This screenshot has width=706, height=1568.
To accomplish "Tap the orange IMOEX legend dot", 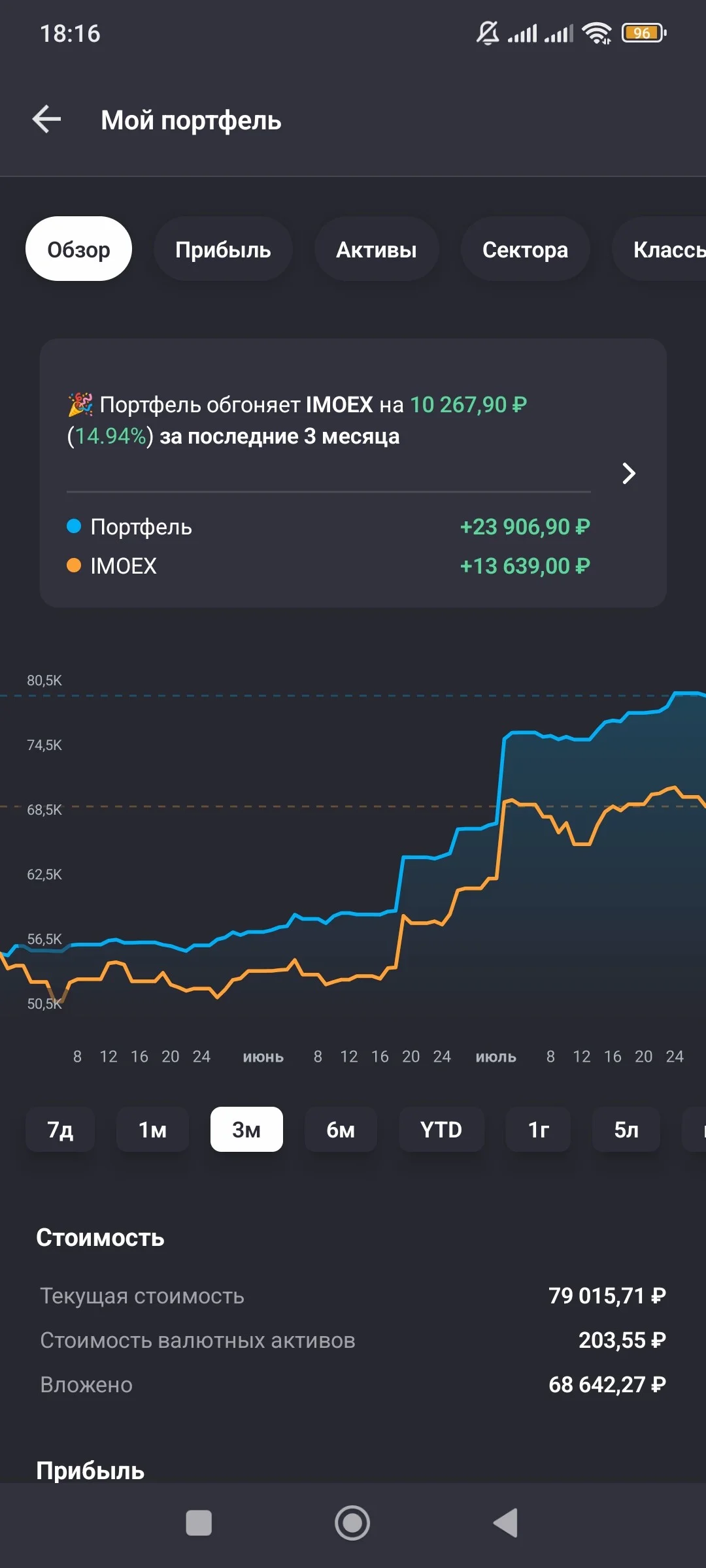I will [74, 565].
